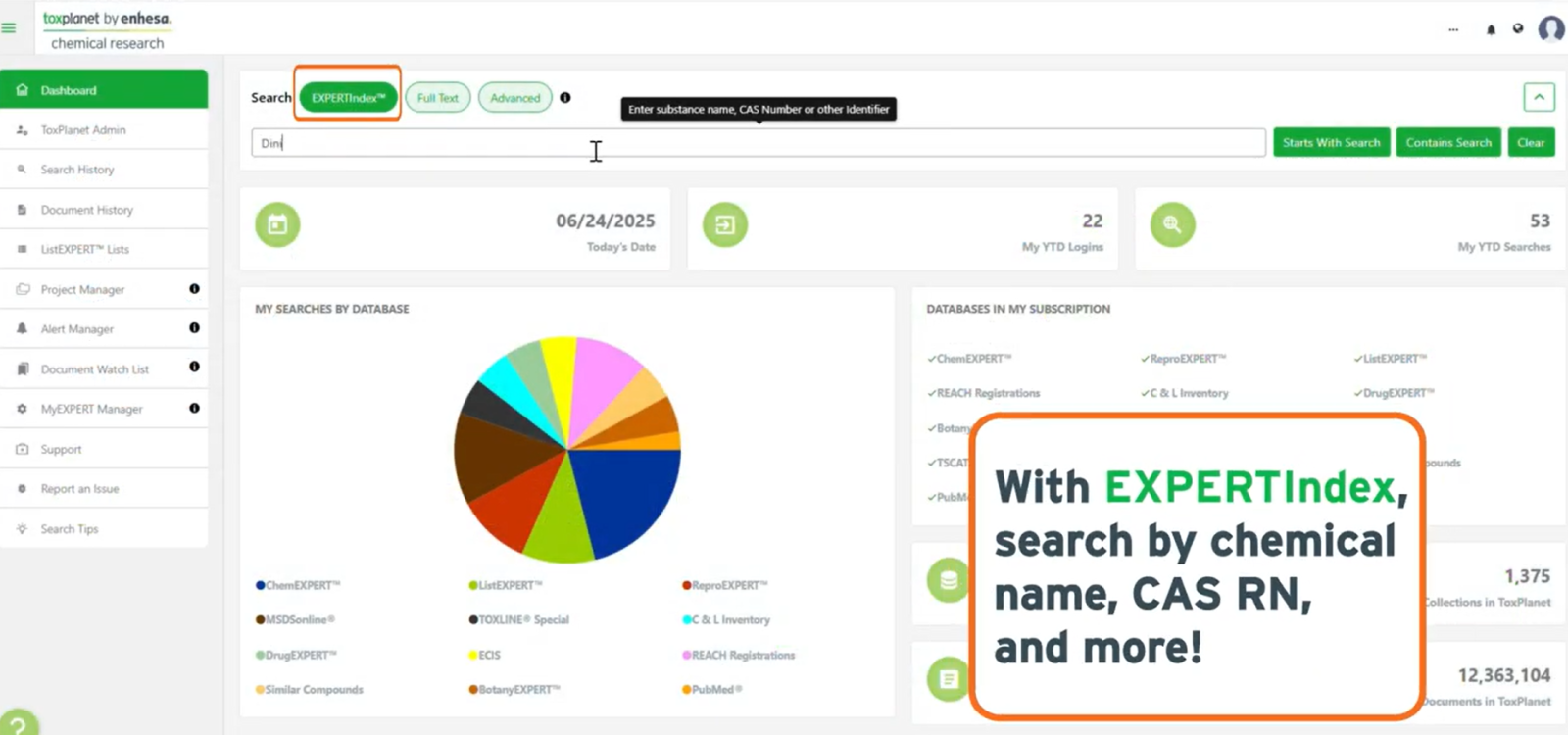Viewport: 1568px width, 735px height.
Task: Click the Alert Manager info icon
Action: (x=194, y=328)
